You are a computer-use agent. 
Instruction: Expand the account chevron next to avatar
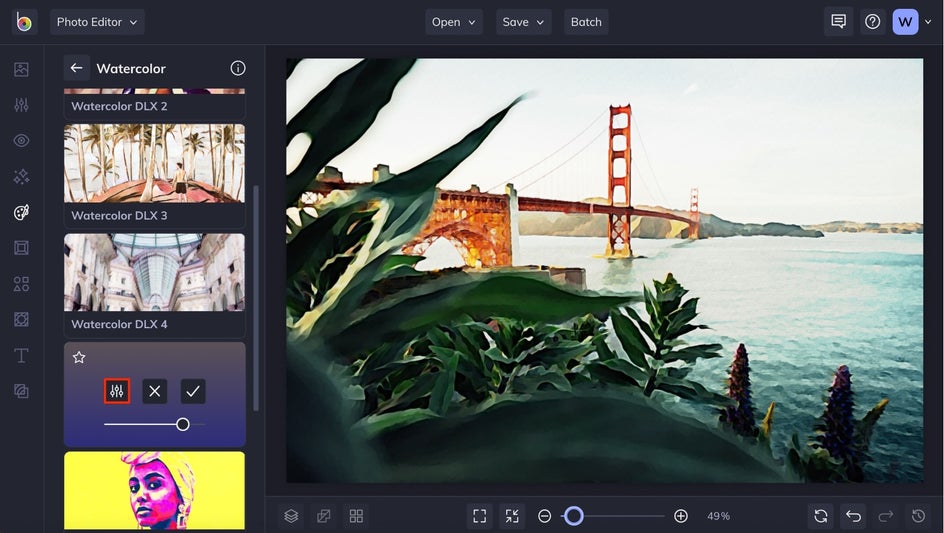(928, 22)
